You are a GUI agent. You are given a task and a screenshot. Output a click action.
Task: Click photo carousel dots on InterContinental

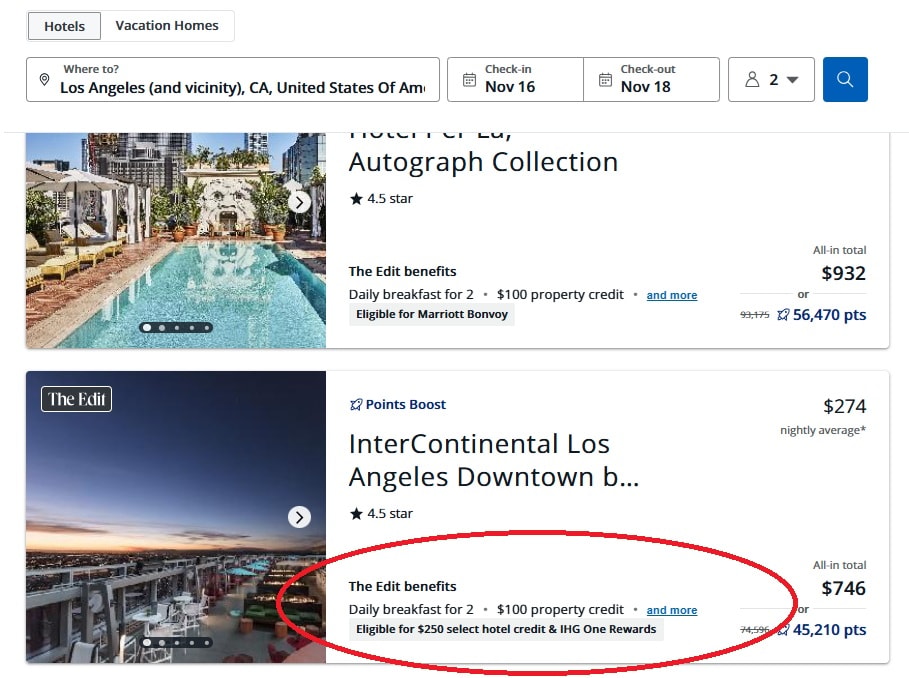pyautogui.click(x=176, y=643)
